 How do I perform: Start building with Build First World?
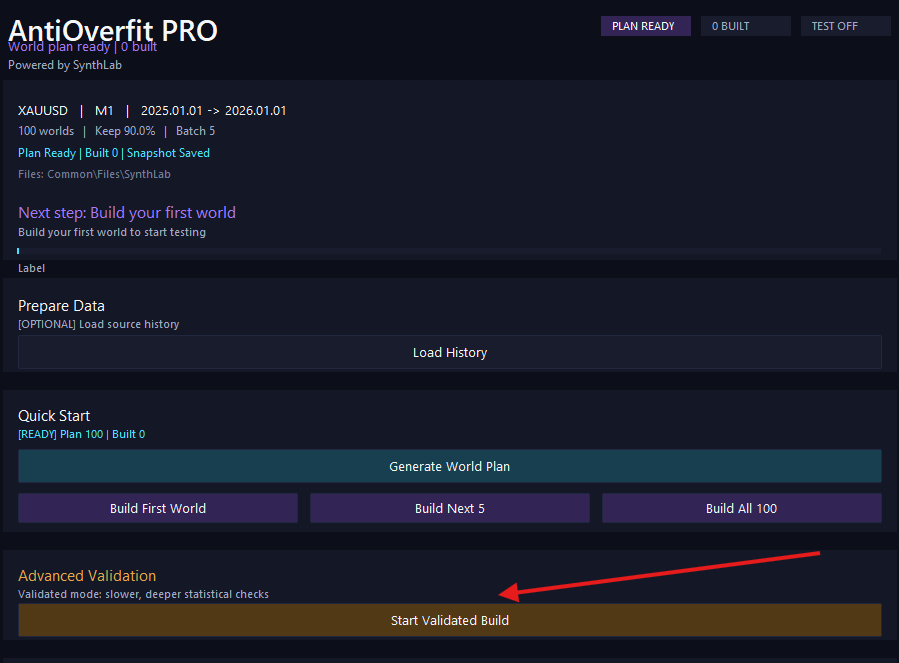pyautogui.click(x=158, y=508)
